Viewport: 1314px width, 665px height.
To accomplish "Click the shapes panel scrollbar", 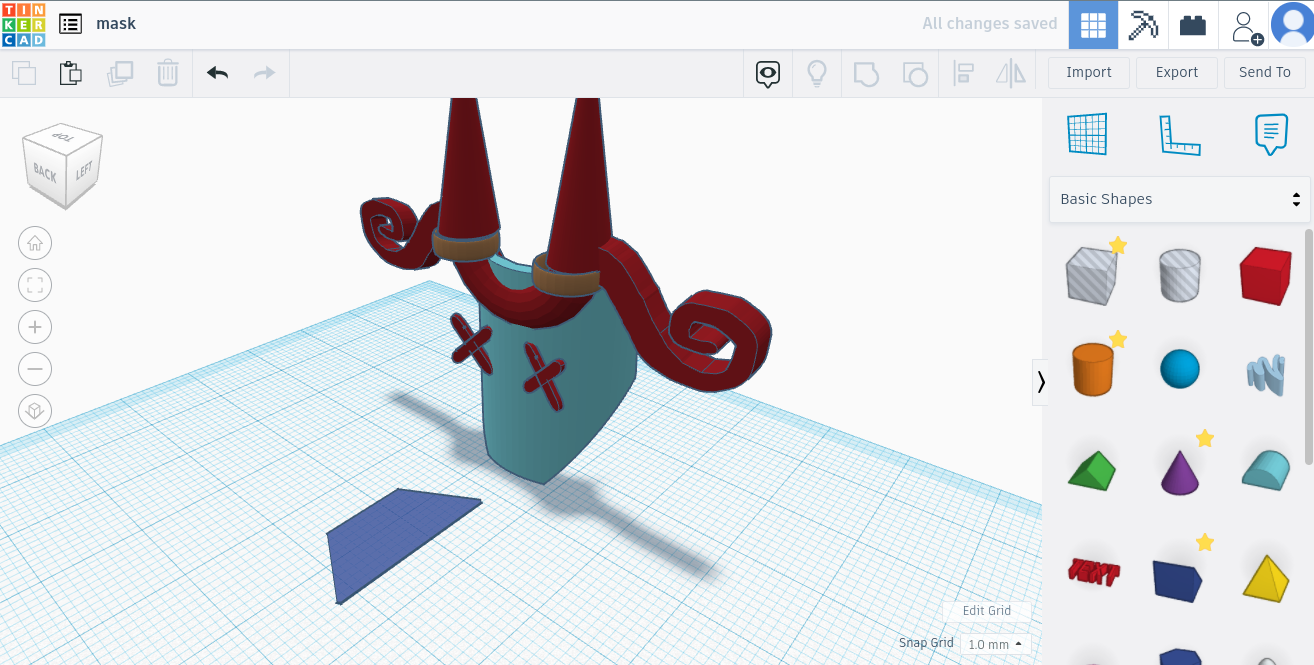I will [1308, 345].
